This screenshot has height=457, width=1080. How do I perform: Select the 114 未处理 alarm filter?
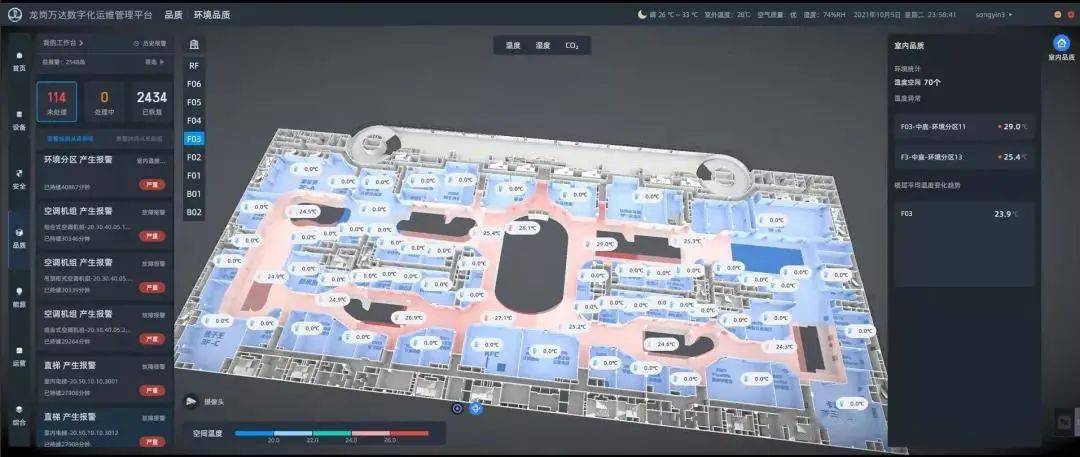[x=57, y=101]
